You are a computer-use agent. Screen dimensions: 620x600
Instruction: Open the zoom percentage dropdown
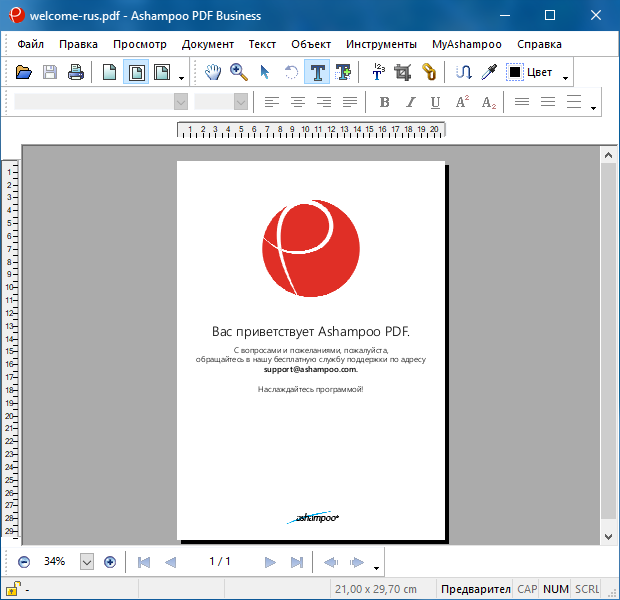pos(86,562)
